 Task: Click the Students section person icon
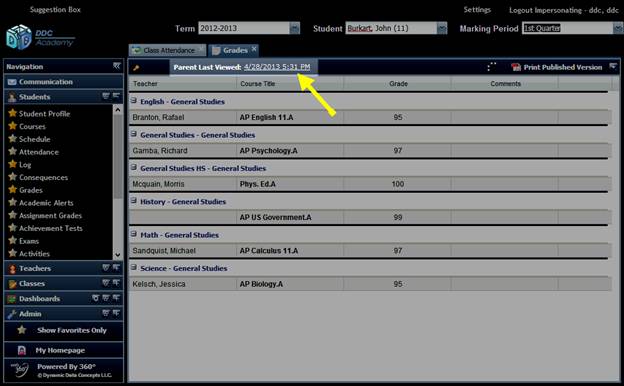(x=12, y=97)
